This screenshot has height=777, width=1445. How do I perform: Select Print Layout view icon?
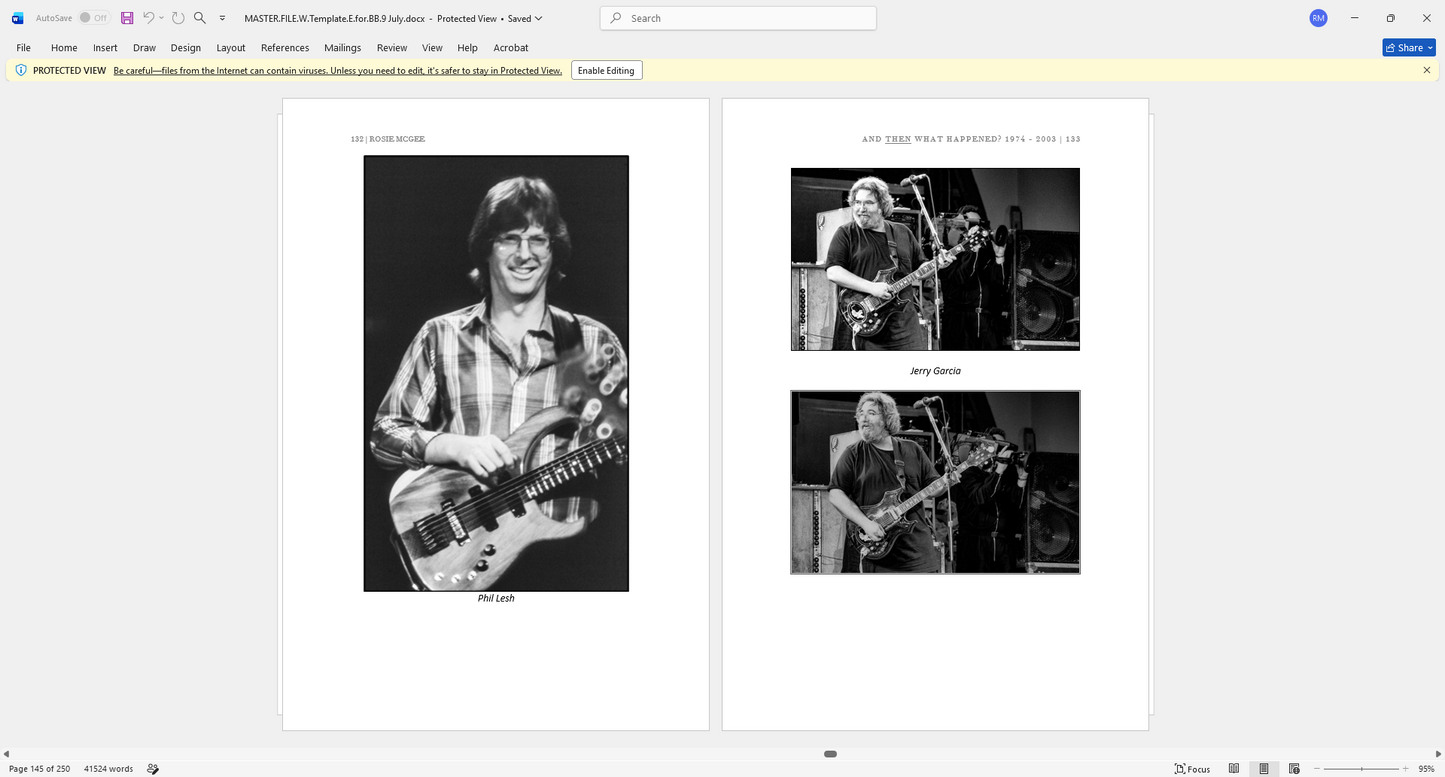[1264, 768]
